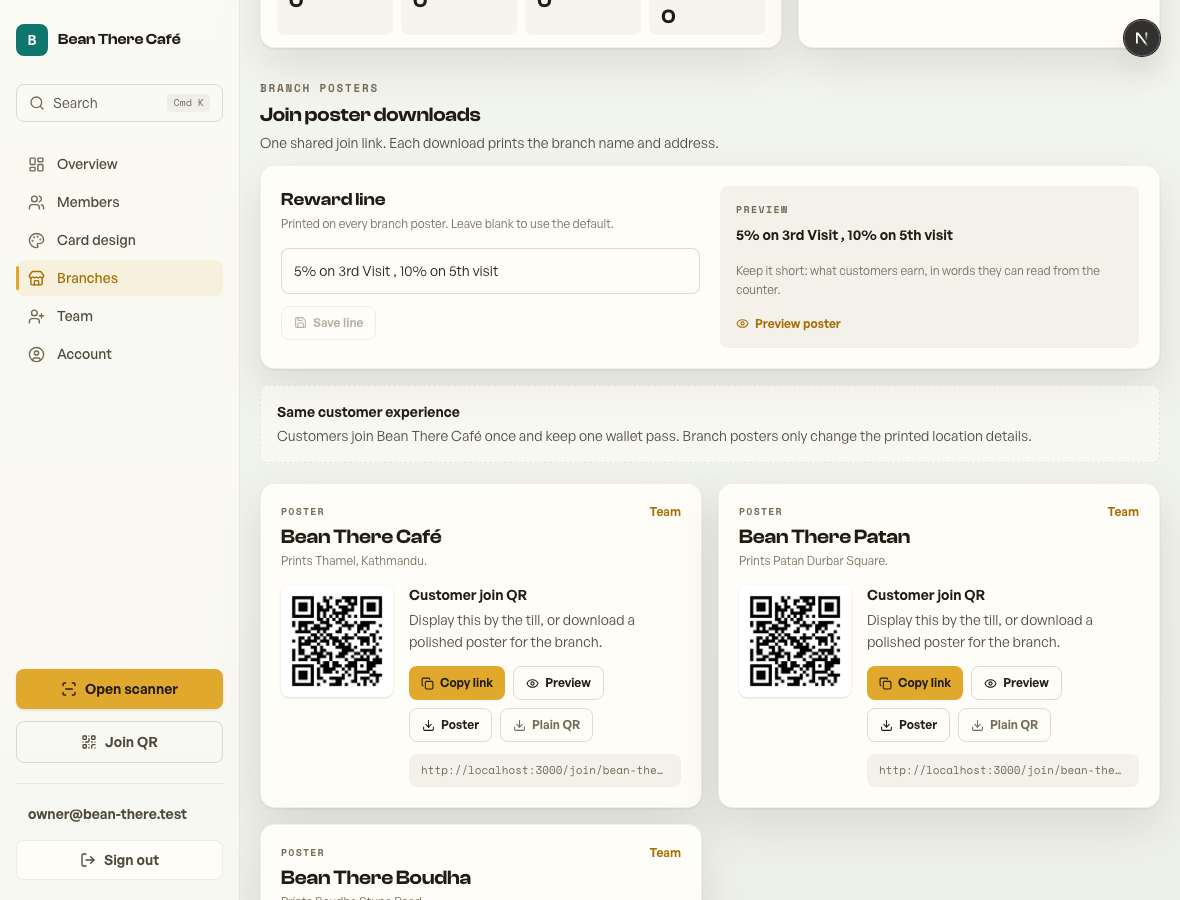Click the Bean There Patan QR code image
This screenshot has width=1180, height=900.
point(795,641)
